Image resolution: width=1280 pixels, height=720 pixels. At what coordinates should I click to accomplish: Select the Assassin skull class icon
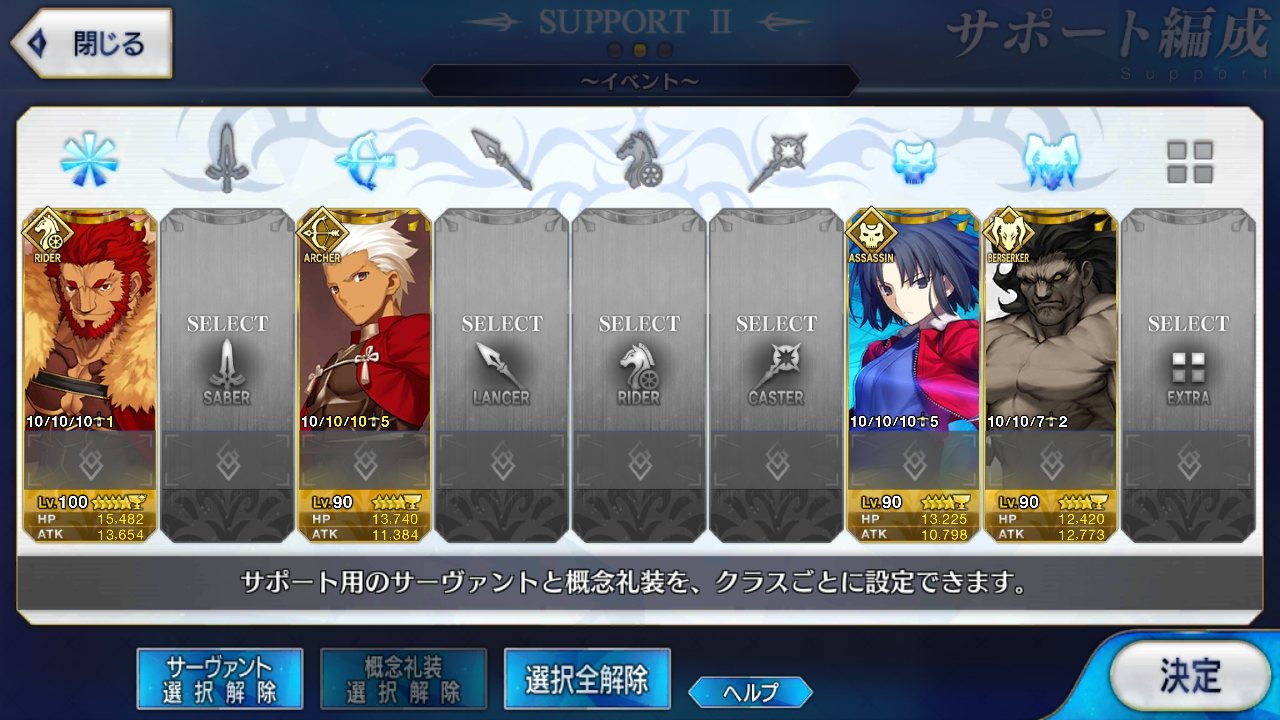[x=913, y=160]
